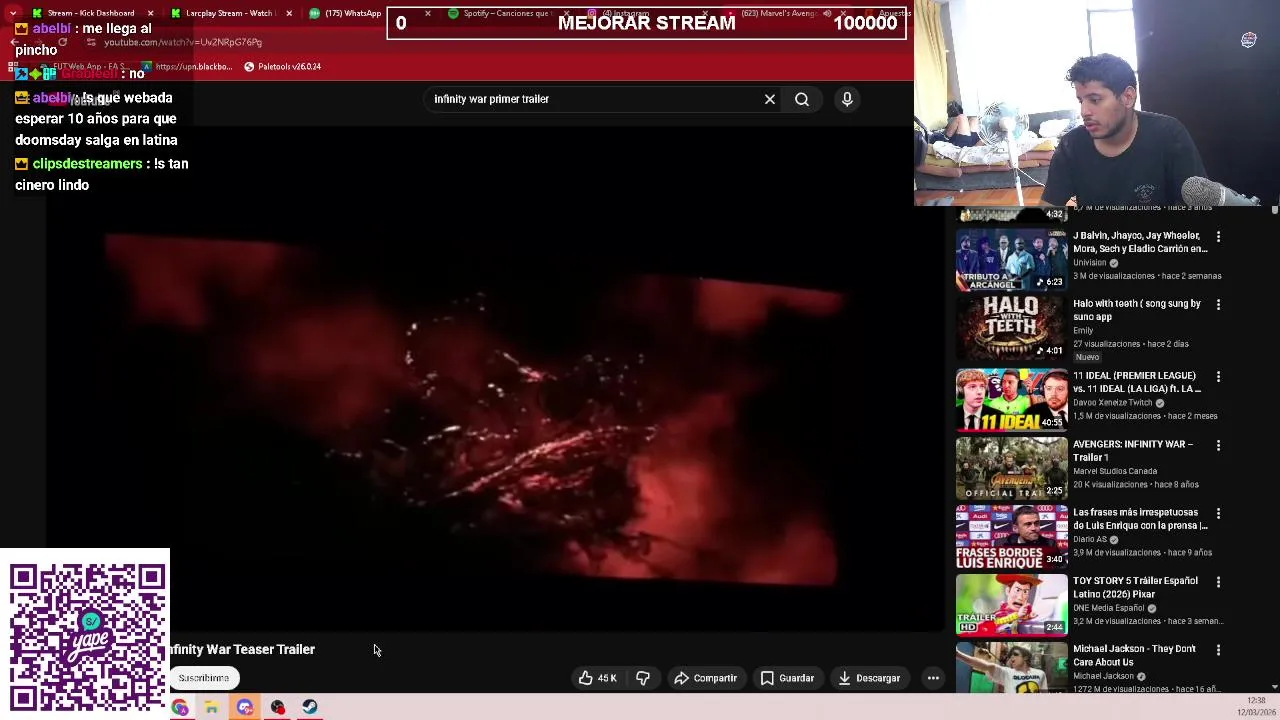Activate voice search microphone icon
1280x720 pixels.
(847, 99)
